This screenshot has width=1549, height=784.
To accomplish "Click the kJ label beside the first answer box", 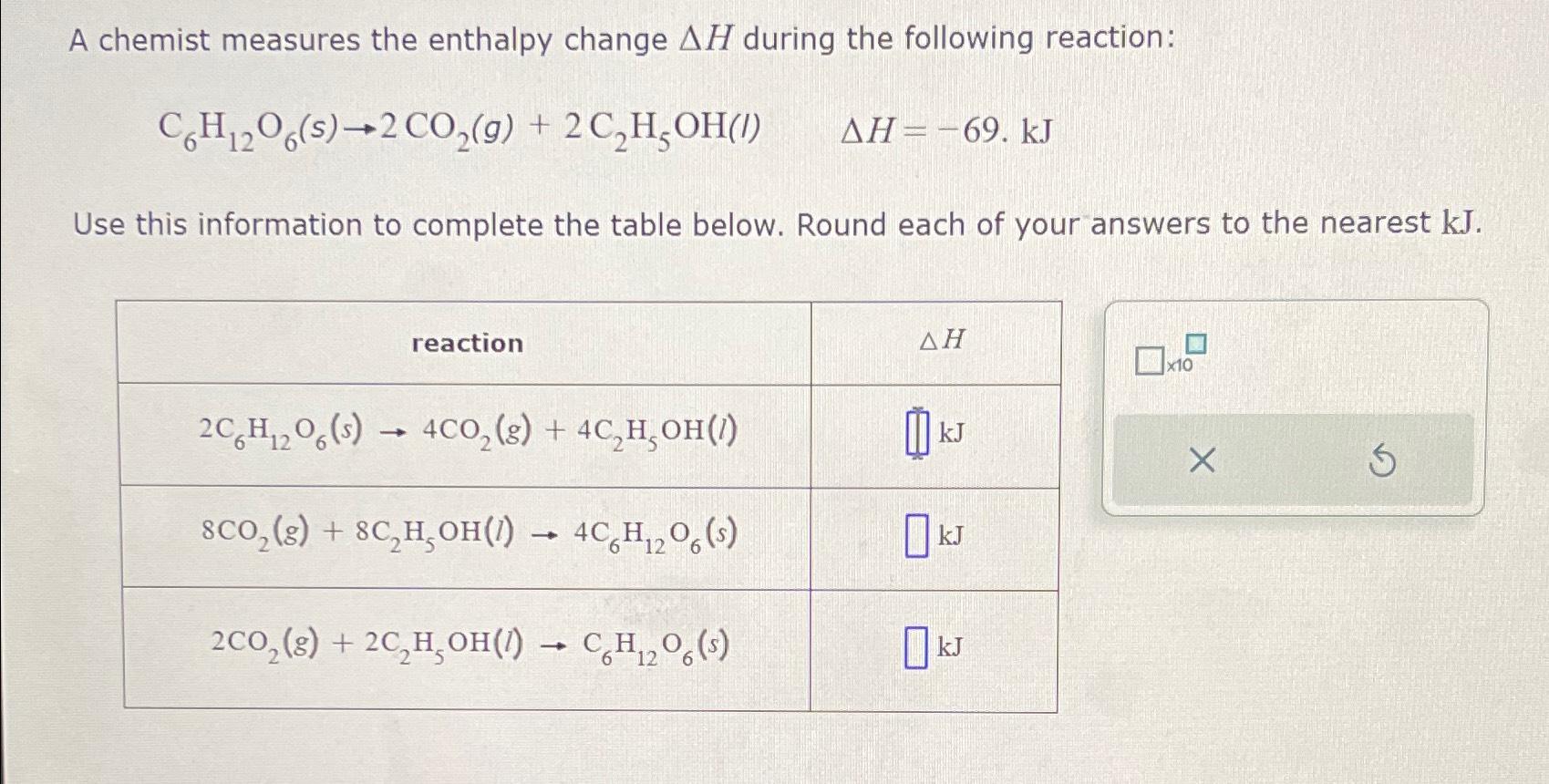I will coord(952,430).
